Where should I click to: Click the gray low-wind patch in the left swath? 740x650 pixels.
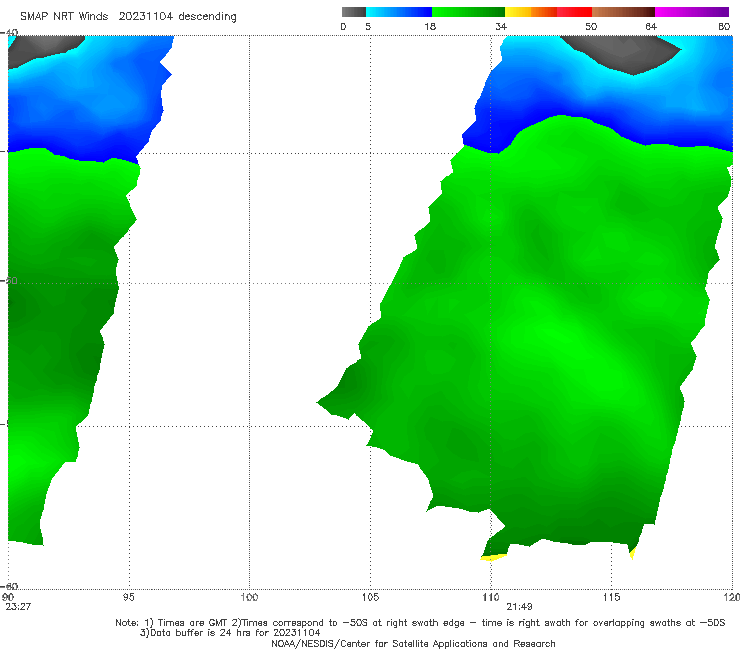(x=42, y=50)
